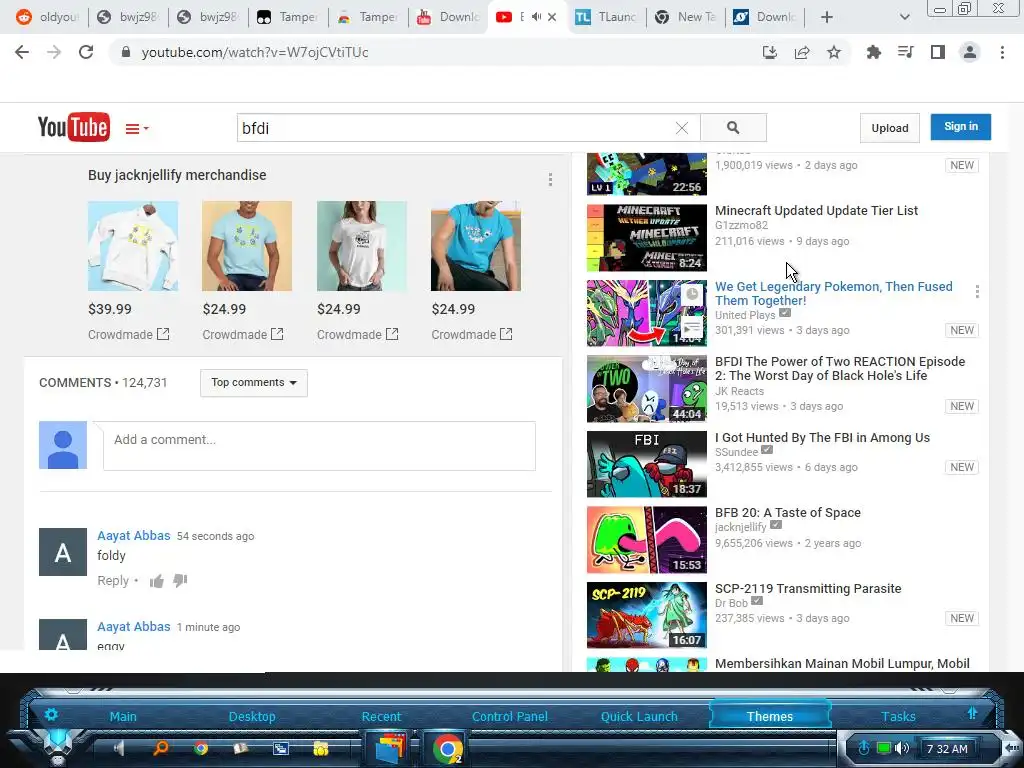Click the Add a comment box
This screenshot has width=1024, height=768.
319,445
